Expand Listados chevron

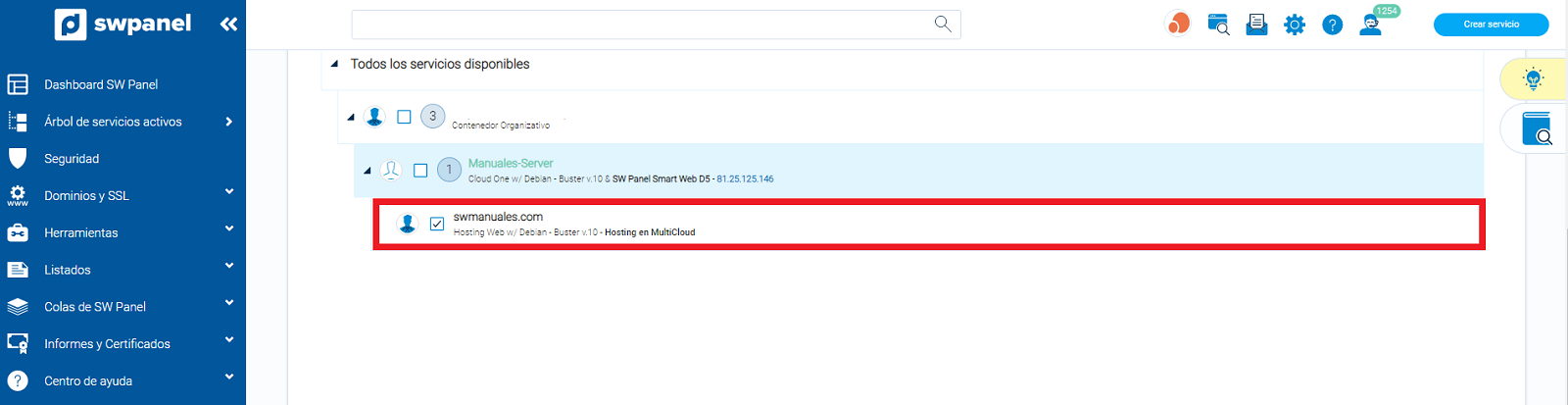(229, 266)
